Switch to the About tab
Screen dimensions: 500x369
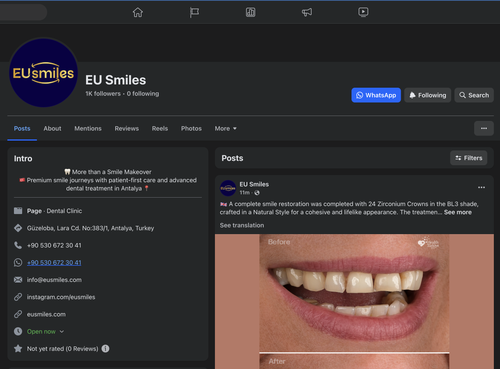[52, 129]
